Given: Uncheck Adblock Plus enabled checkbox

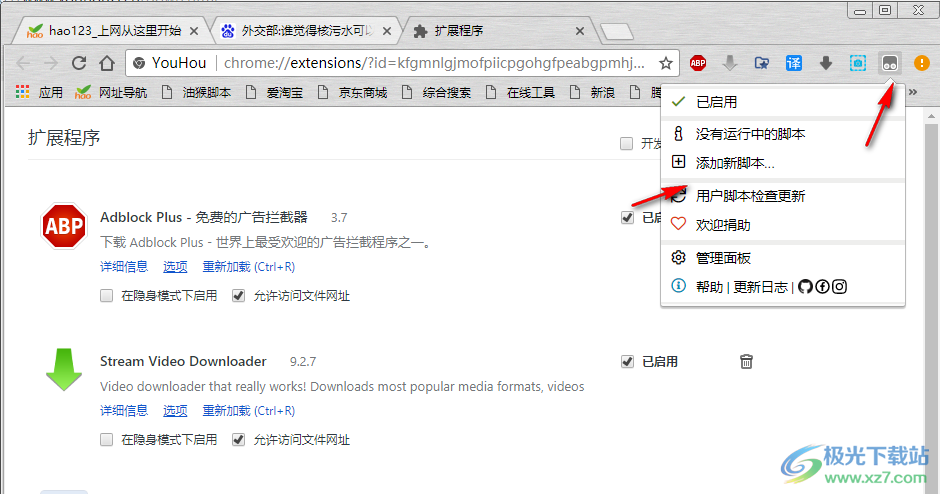Looking at the screenshot, I should [x=627, y=217].
